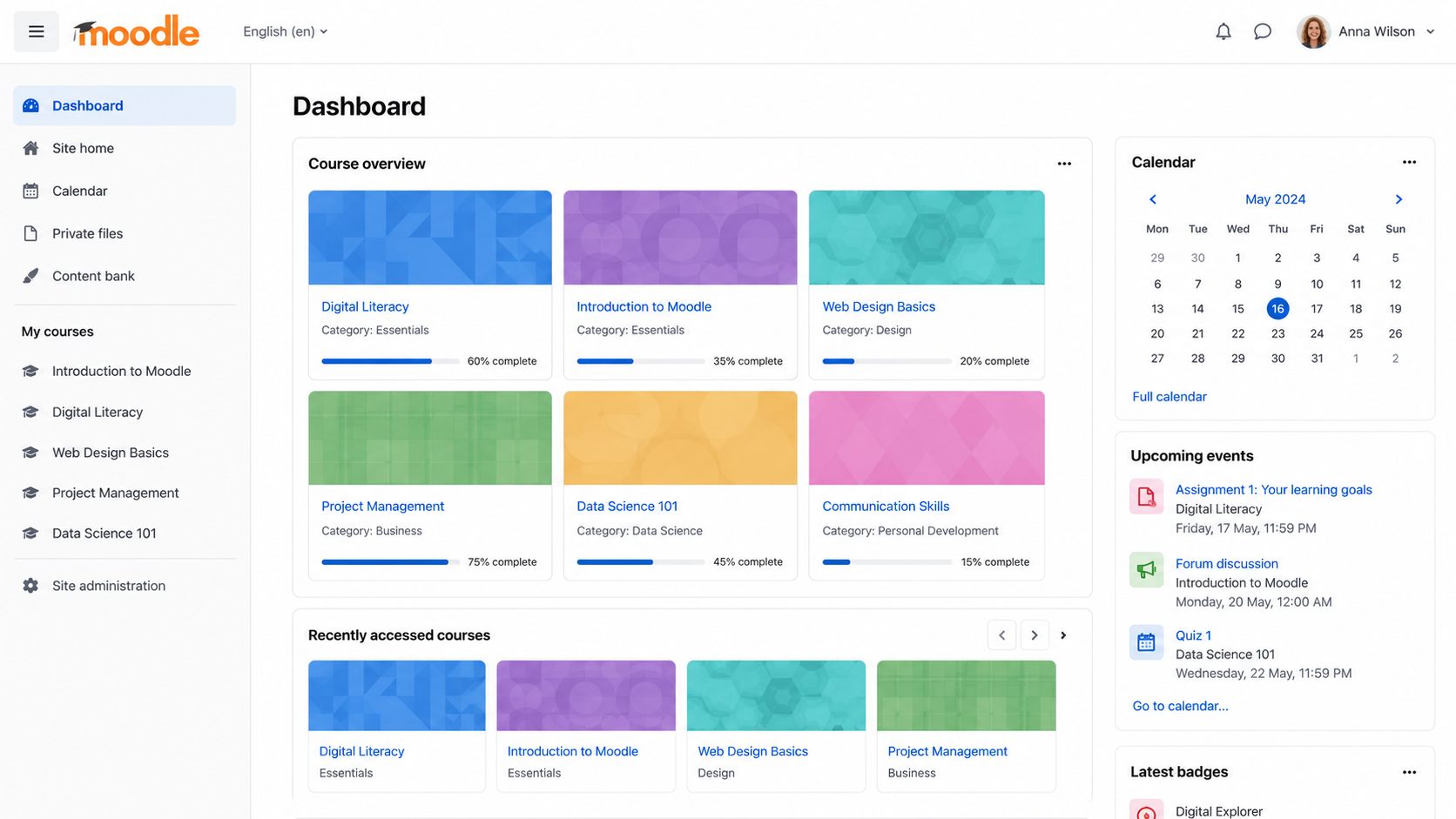Click the May 2024 month heading
1456x819 pixels.
tap(1275, 199)
